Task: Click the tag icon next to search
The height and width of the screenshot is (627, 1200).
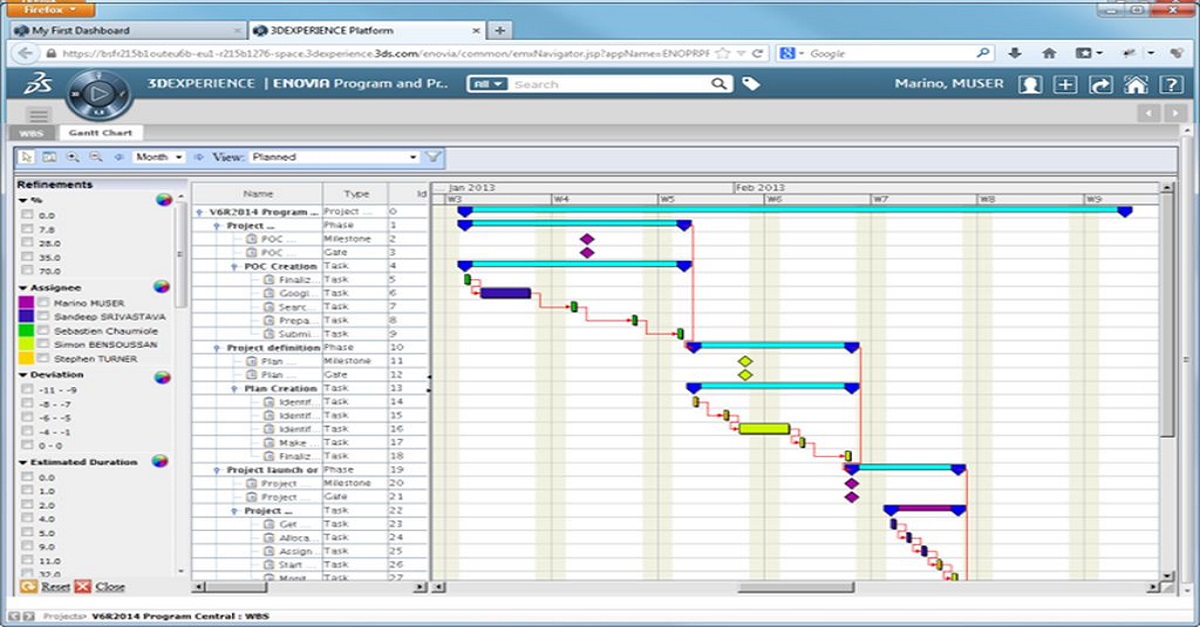Action: point(751,84)
